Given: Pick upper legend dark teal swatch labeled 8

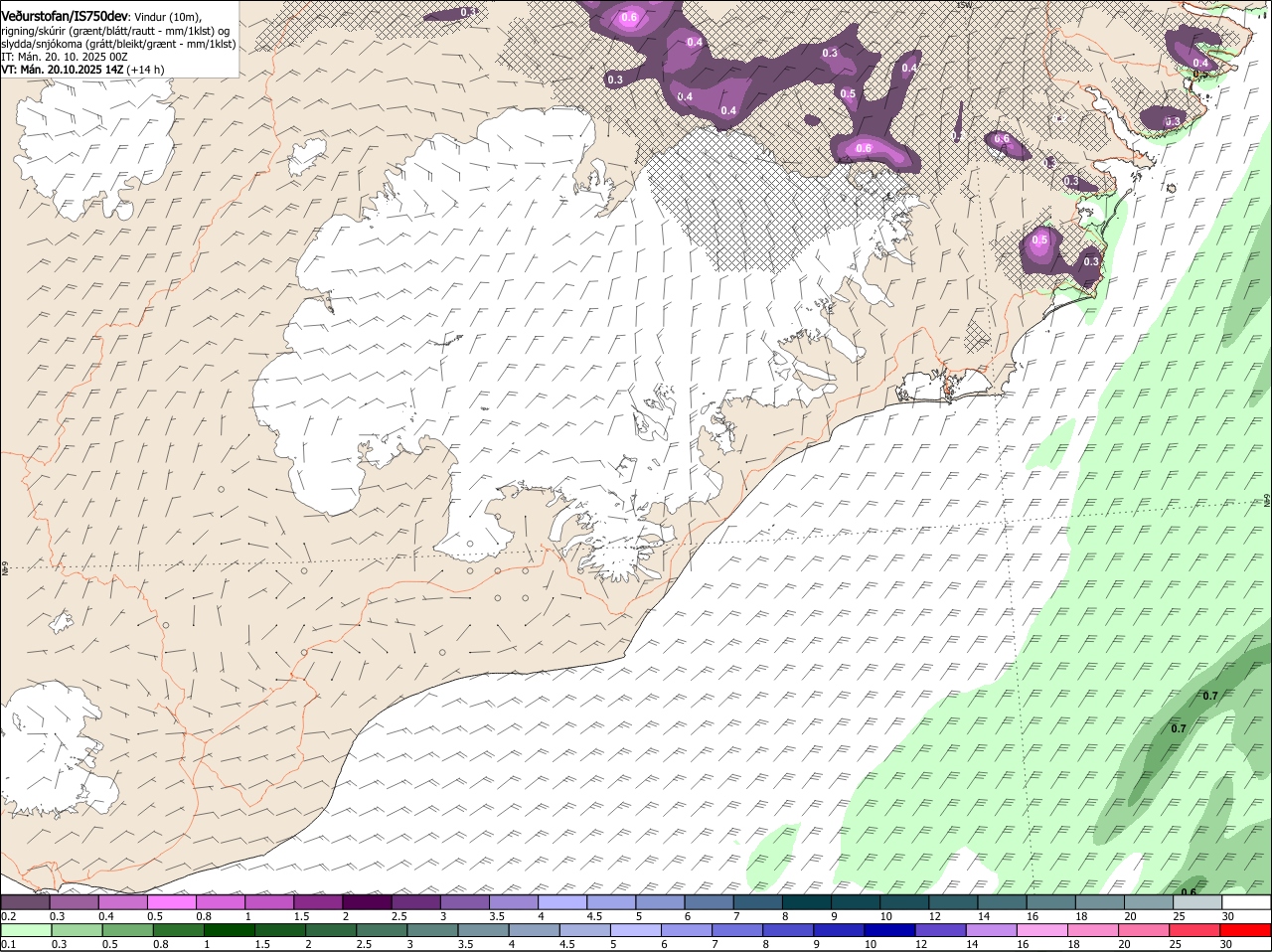Looking at the screenshot, I should point(807,902).
